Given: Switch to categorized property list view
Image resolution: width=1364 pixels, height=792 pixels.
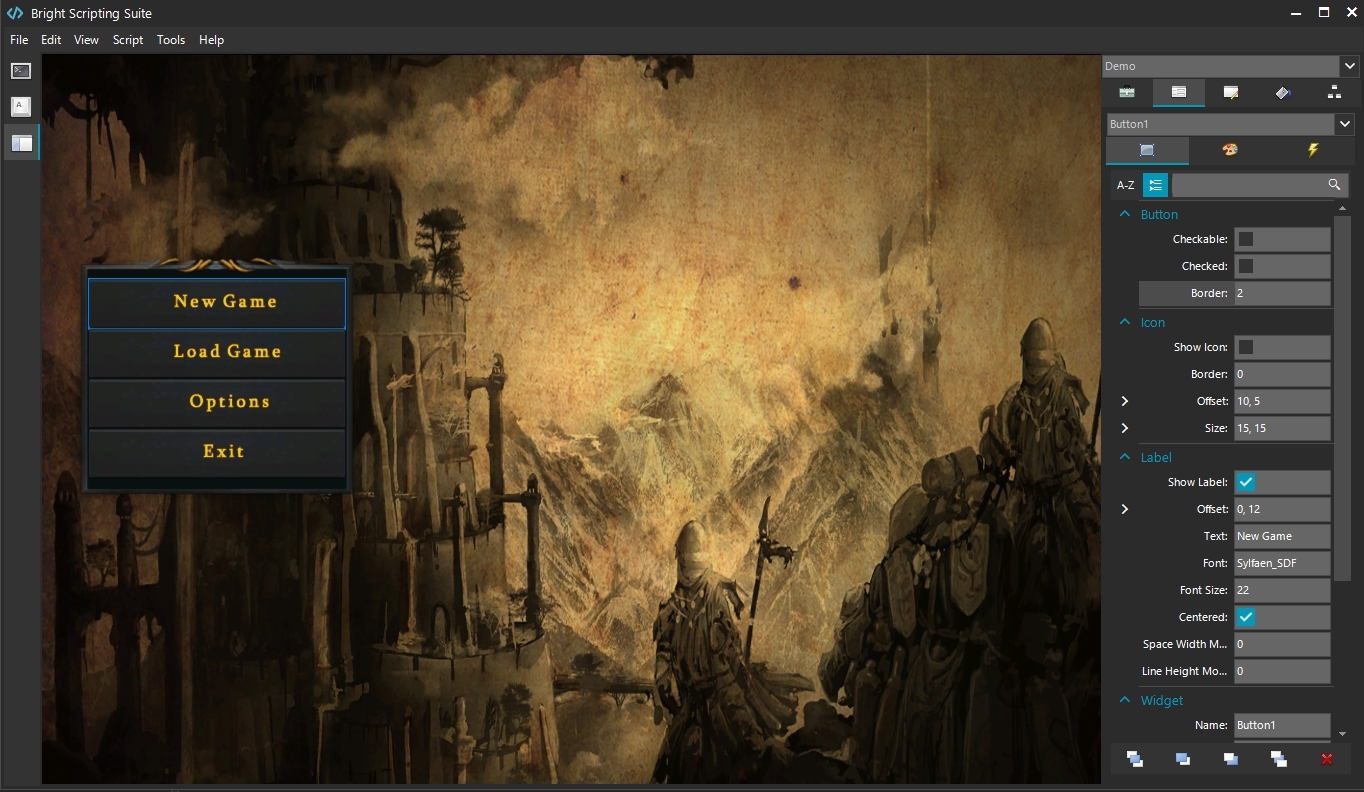Looking at the screenshot, I should point(1155,185).
